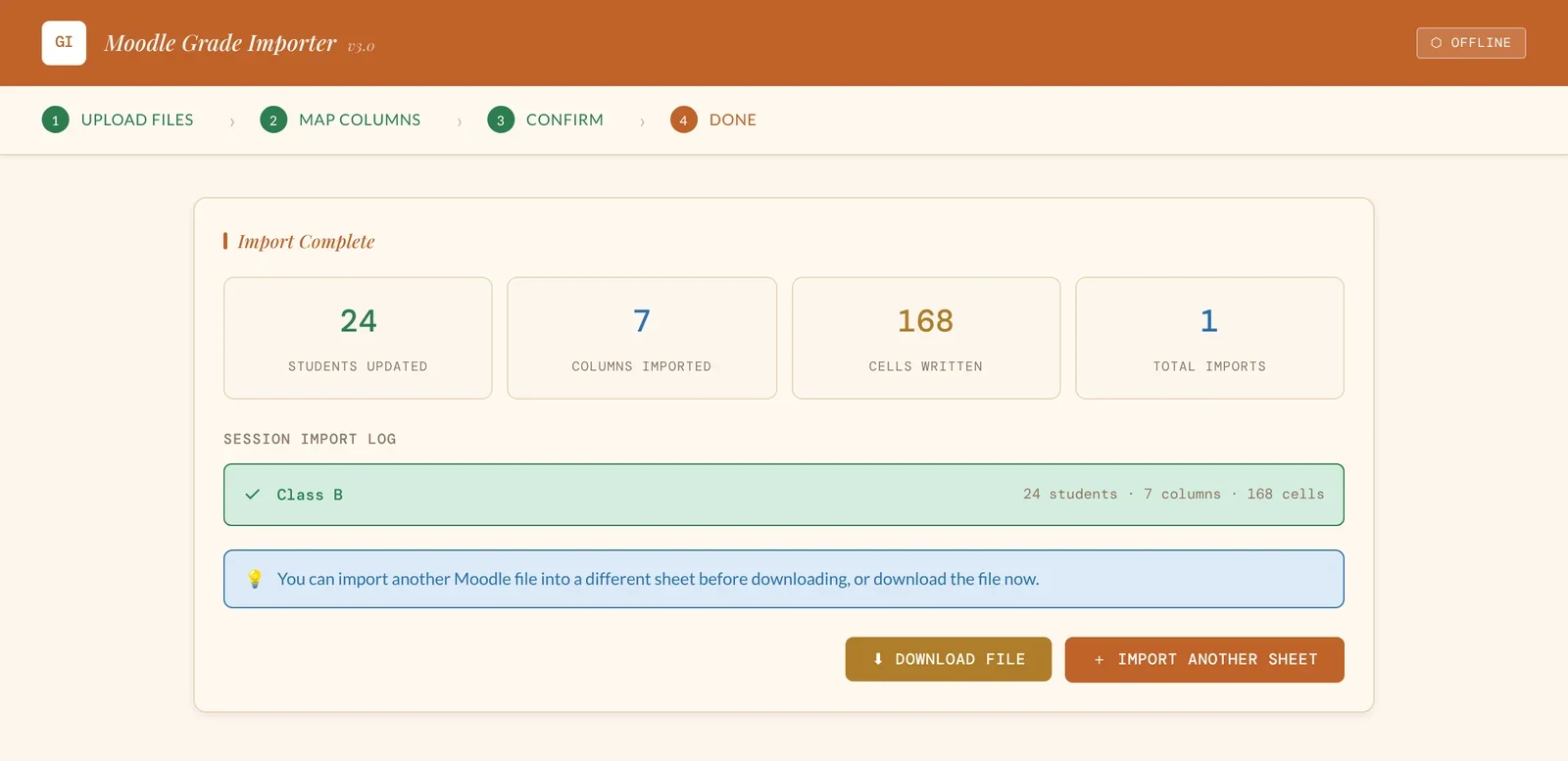Select the Class B log entry name
Image resolution: width=1568 pixels, height=761 pixels.
click(310, 495)
